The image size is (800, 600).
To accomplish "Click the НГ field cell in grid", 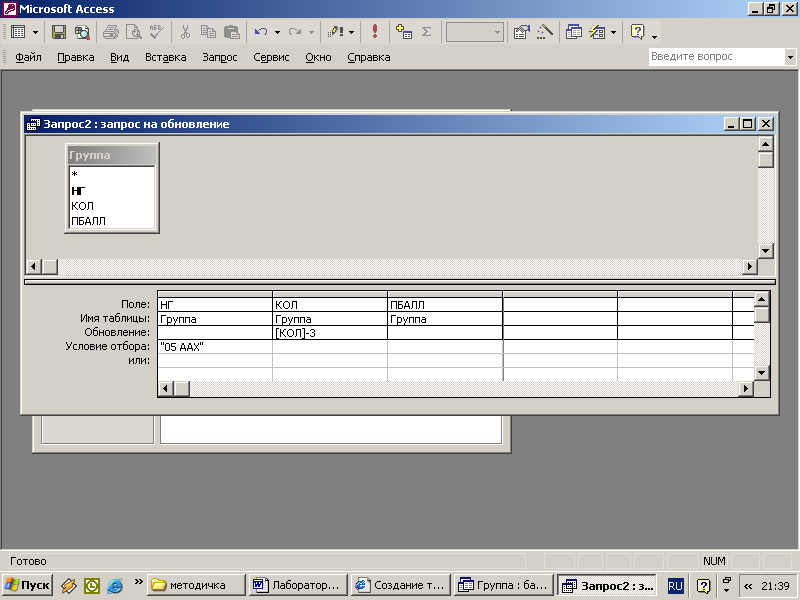I will pos(215,305).
